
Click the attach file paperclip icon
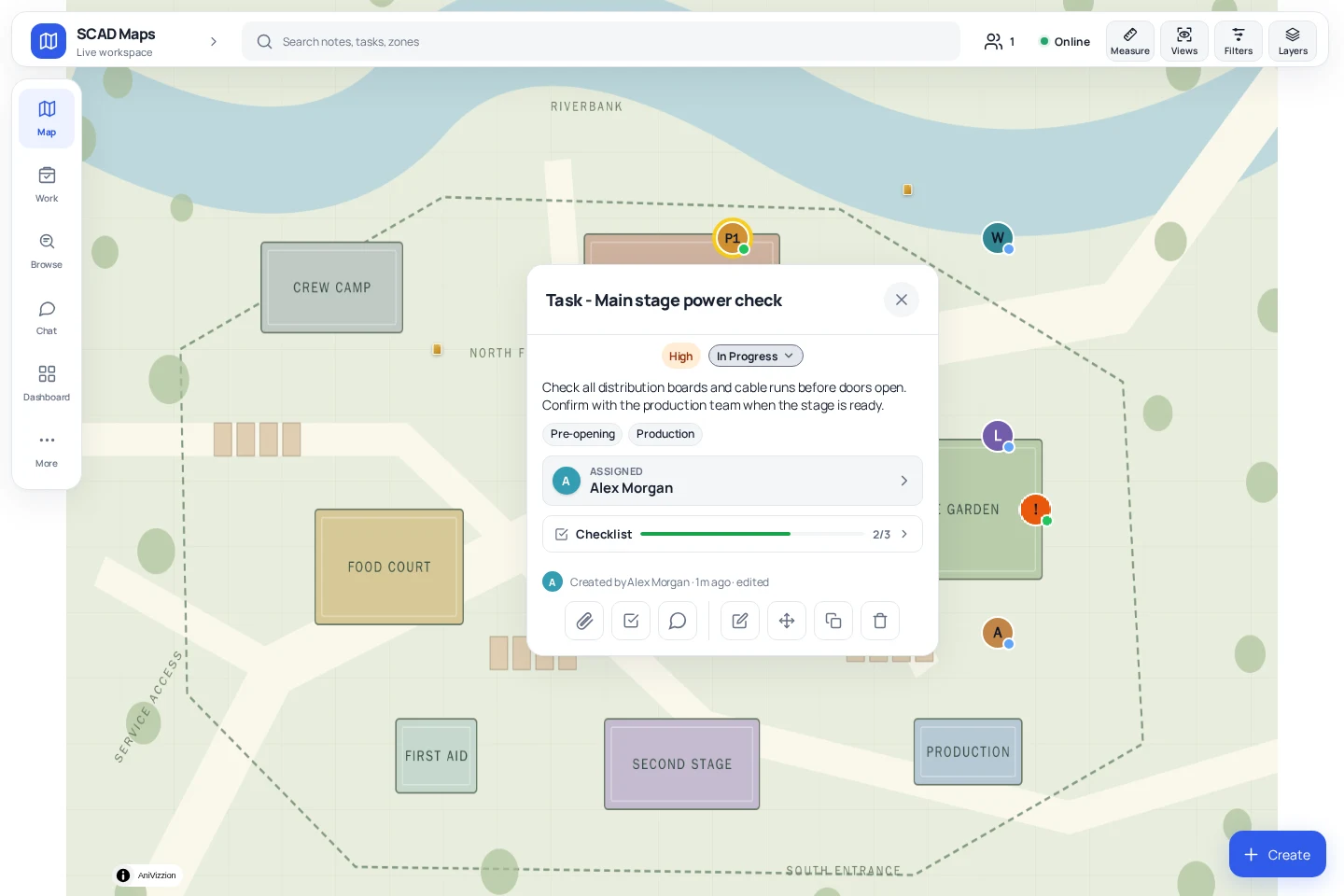tap(584, 621)
